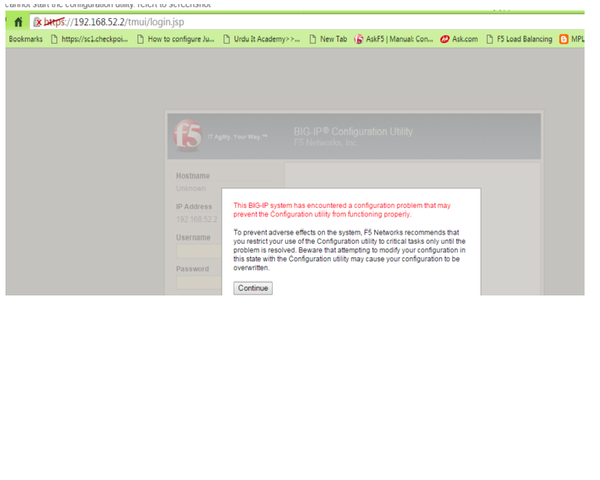Click the F5 Networks, Inc. text
The image size is (600, 480).
[326, 143]
